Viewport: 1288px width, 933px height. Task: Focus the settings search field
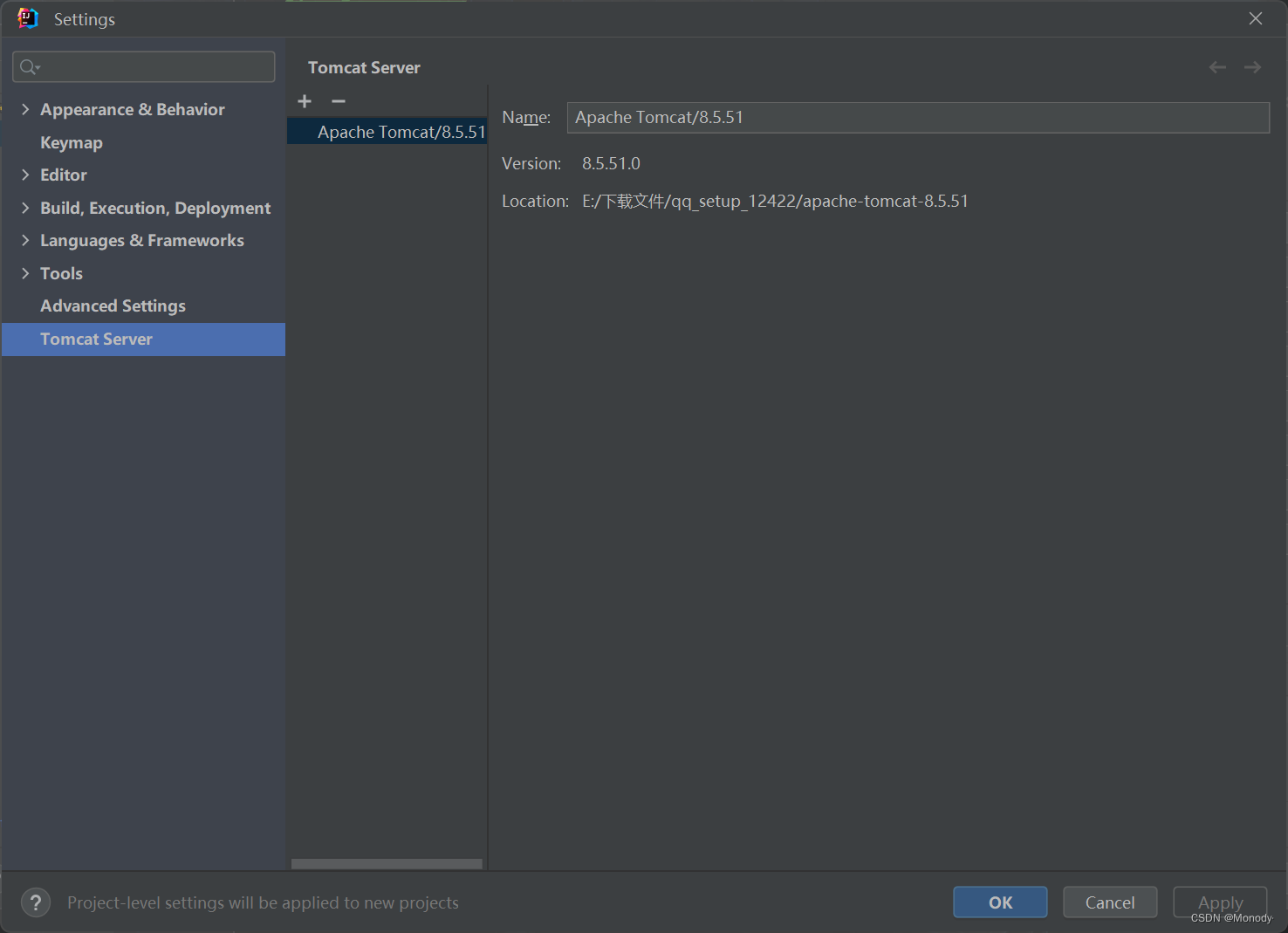[x=144, y=67]
